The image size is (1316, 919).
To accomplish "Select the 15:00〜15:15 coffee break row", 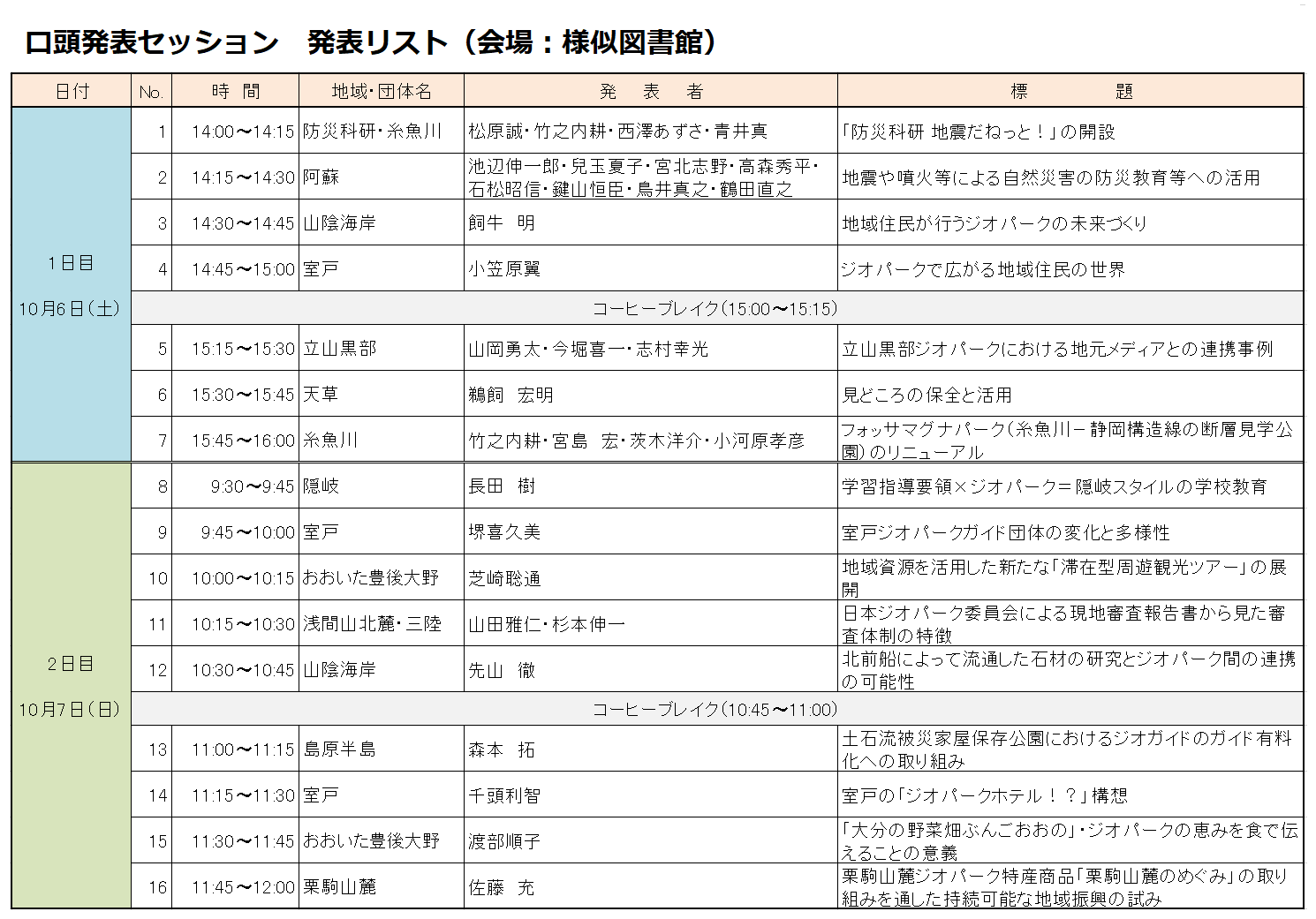I will (x=715, y=309).
